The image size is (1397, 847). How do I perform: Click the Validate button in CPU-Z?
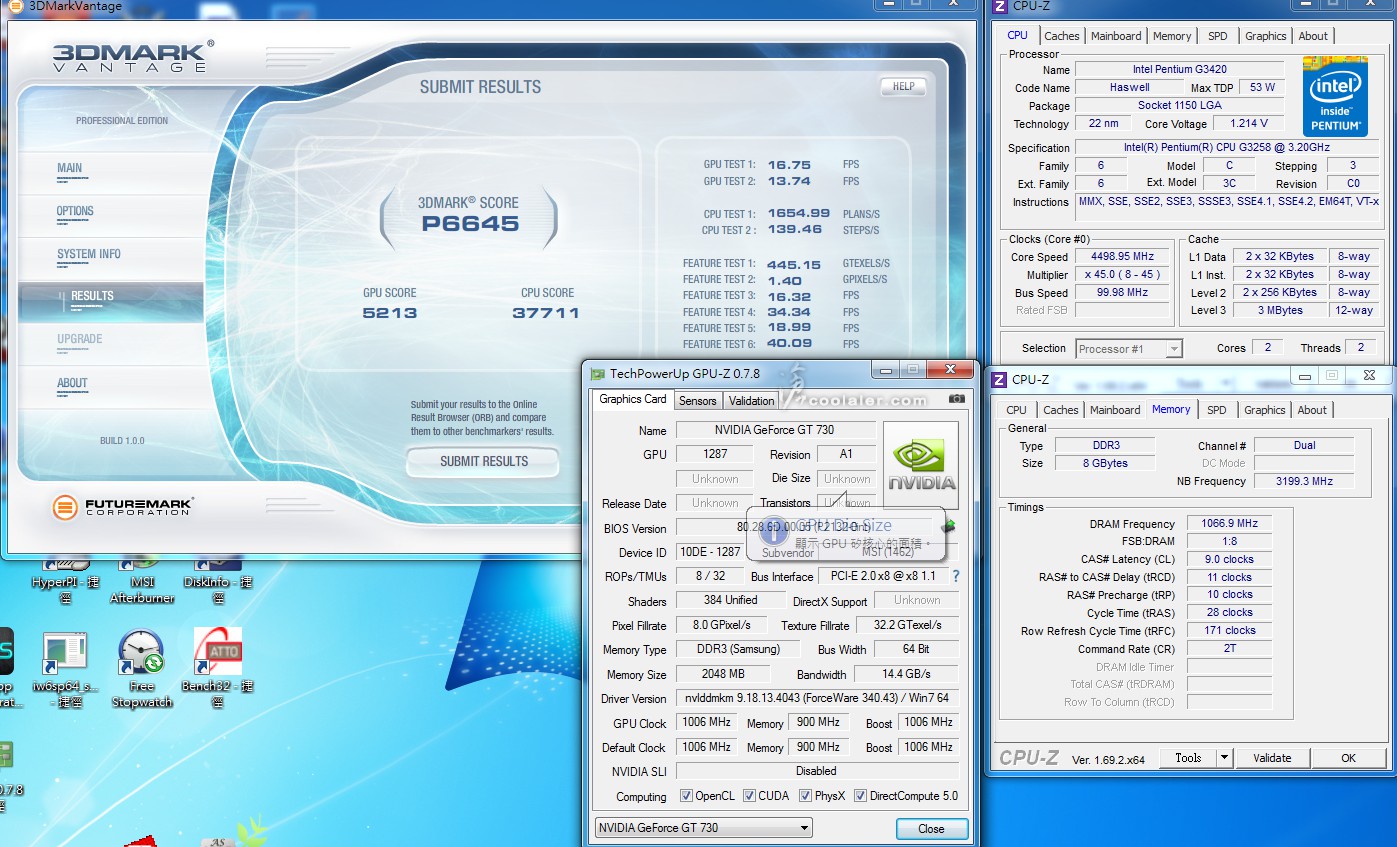[x=1272, y=758]
